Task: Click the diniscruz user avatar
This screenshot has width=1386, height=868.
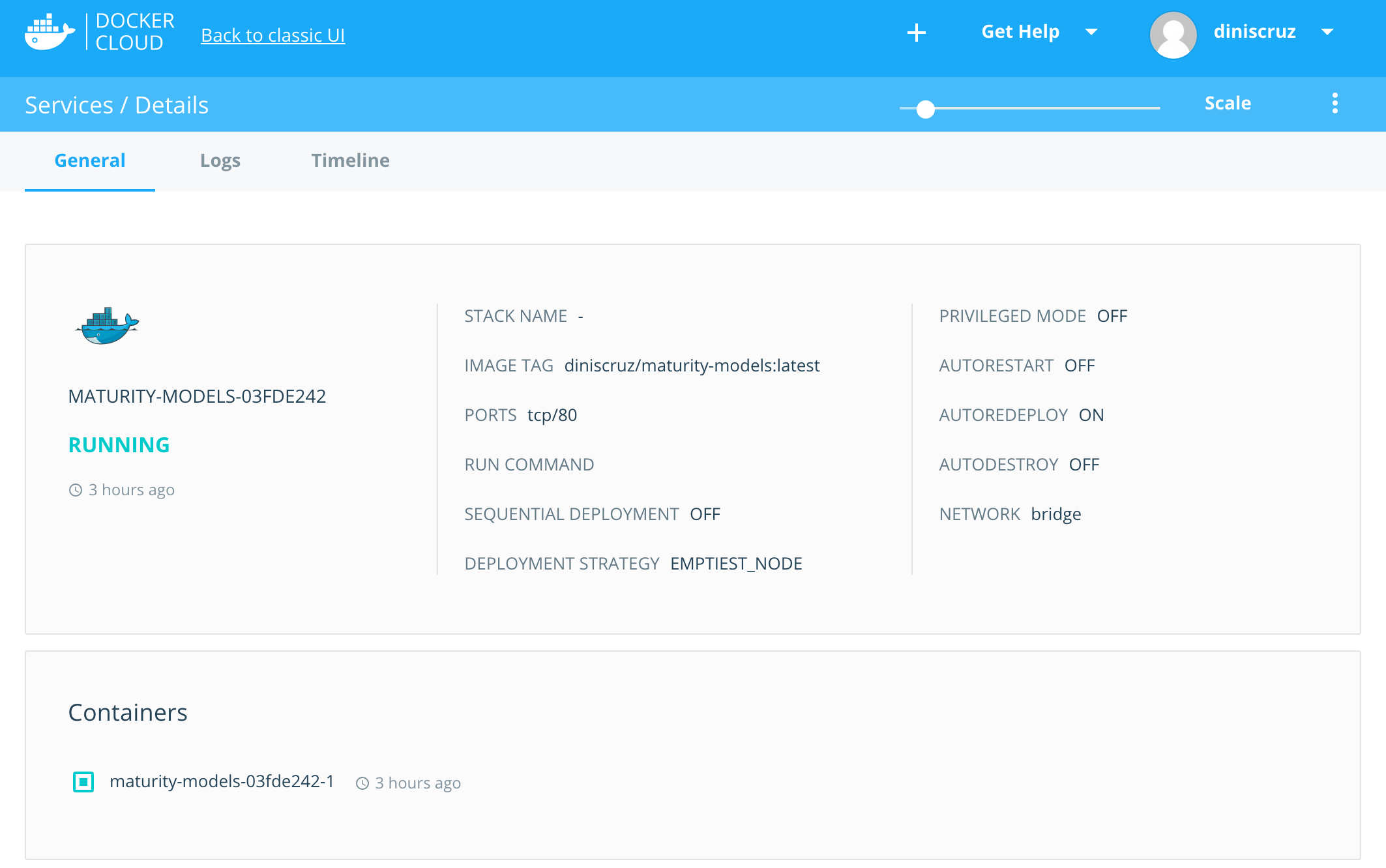Action: point(1172,34)
